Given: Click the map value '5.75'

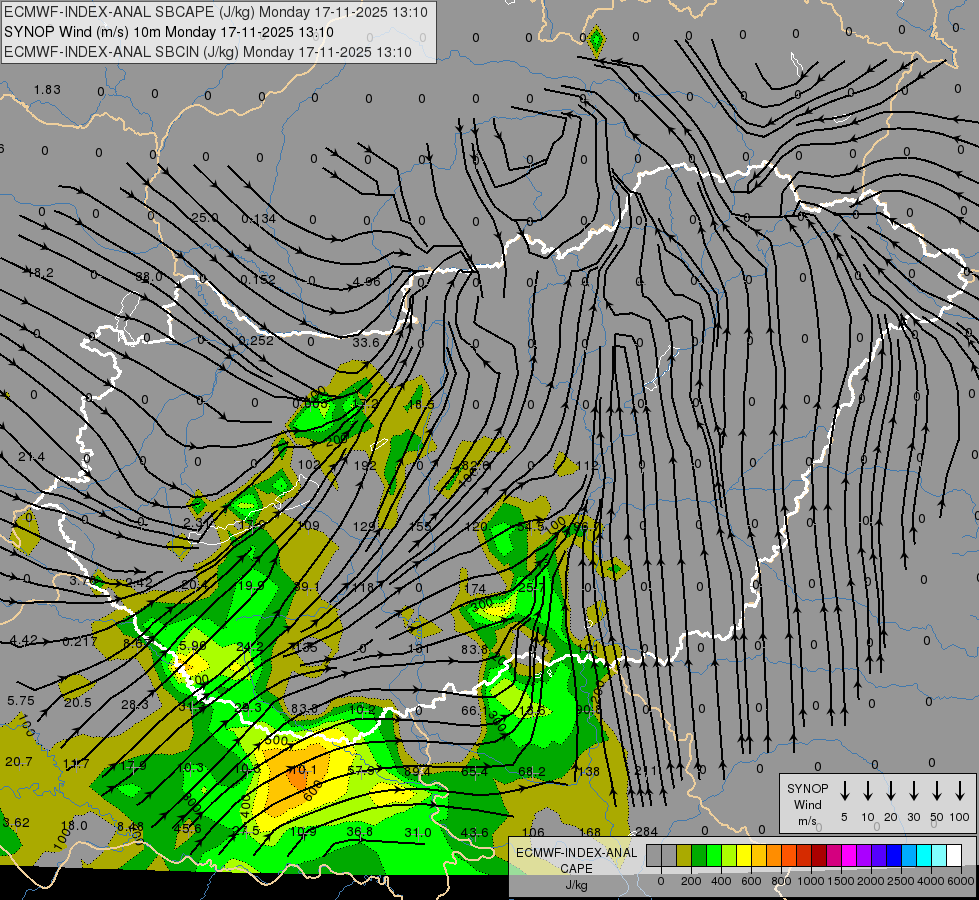Looking at the screenshot, I should click(x=21, y=701).
